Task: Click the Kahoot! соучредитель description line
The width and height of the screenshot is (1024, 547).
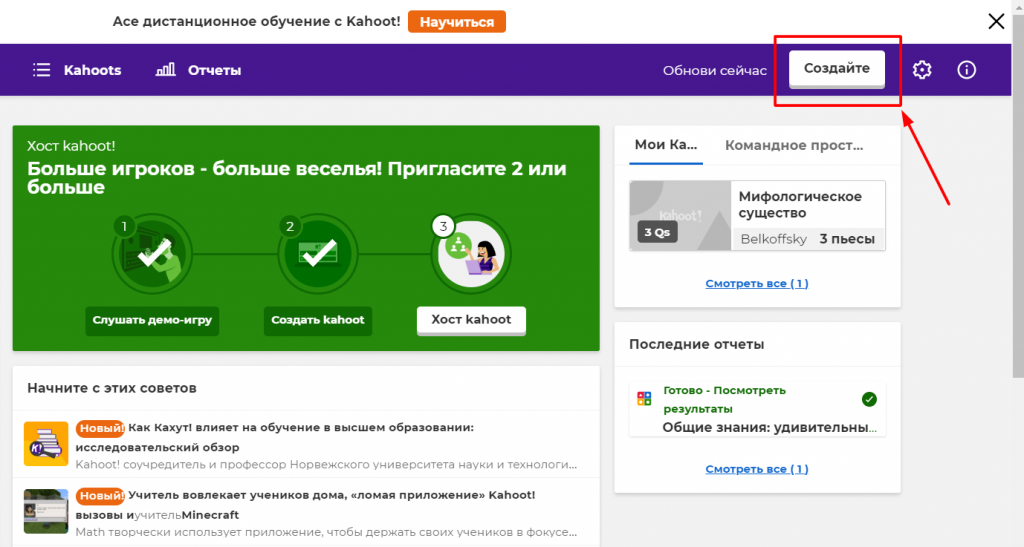Action: tap(326, 465)
